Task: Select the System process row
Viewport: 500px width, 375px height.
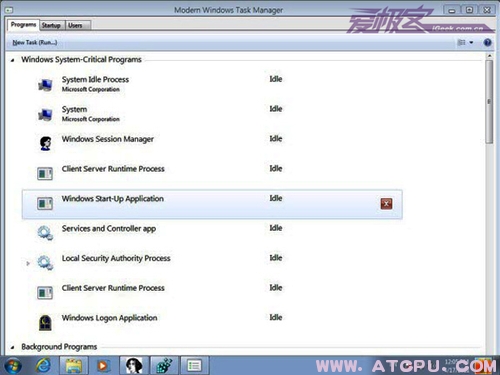Action: tap(212, 114)
